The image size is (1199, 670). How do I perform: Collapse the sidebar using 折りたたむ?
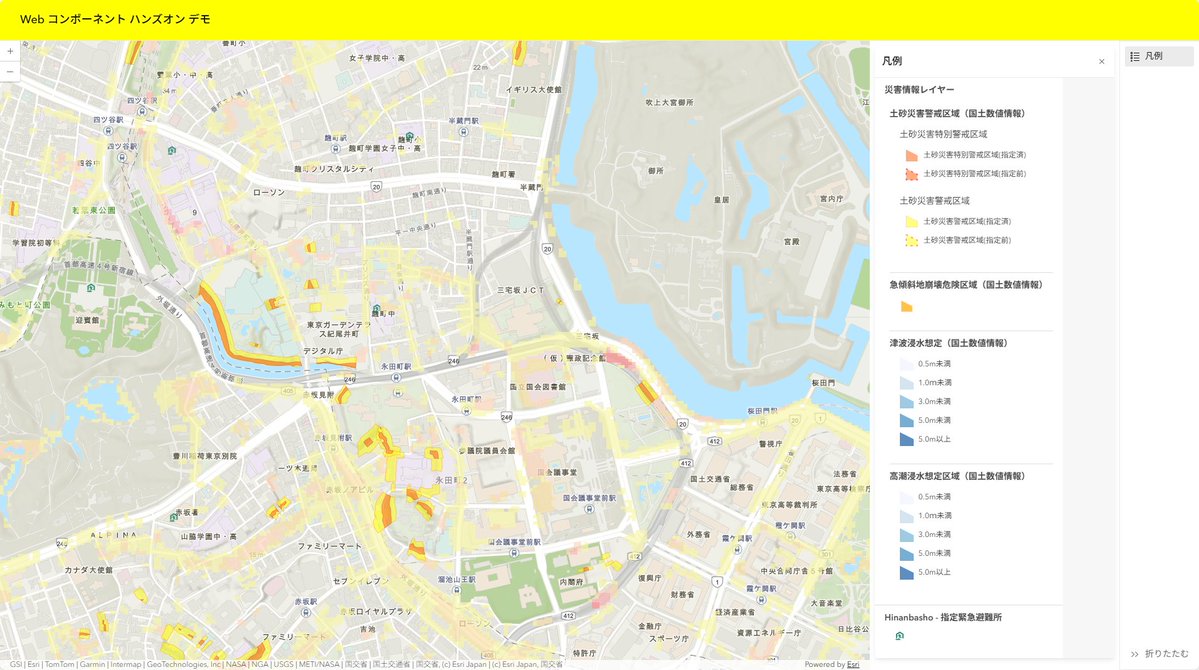[x=1156, y=652]
